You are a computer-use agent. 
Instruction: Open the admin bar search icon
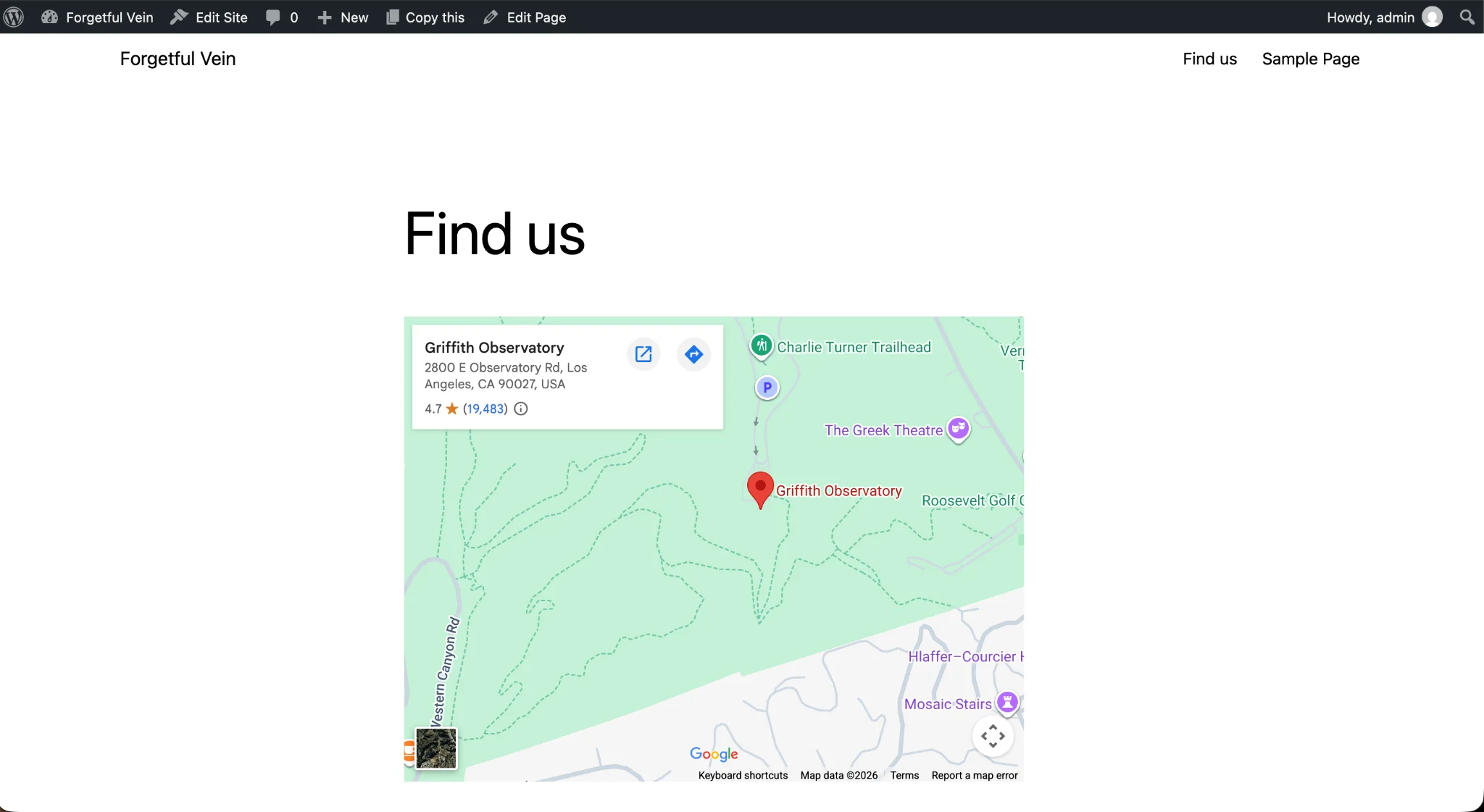pos(1467,17)
